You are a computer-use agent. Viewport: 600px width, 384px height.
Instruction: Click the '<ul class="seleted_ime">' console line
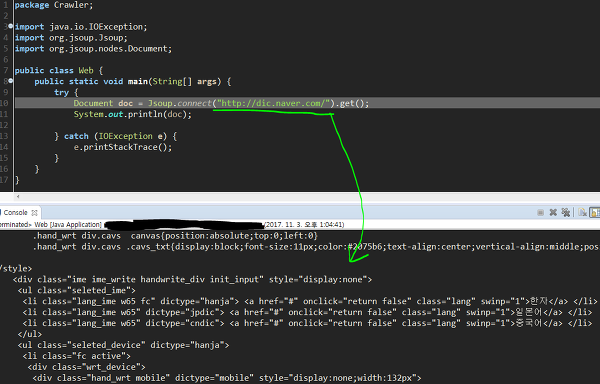click(77, 290)
